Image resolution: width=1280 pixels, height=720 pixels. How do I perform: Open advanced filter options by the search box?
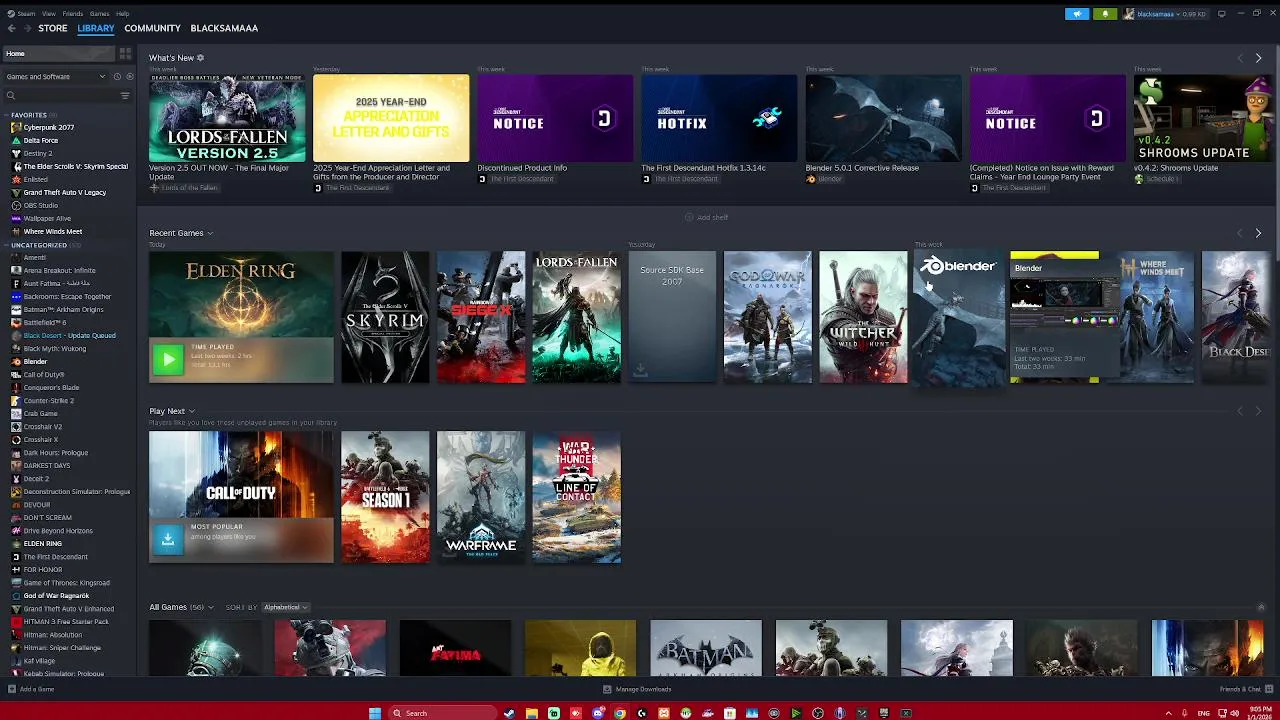[125, 96]
